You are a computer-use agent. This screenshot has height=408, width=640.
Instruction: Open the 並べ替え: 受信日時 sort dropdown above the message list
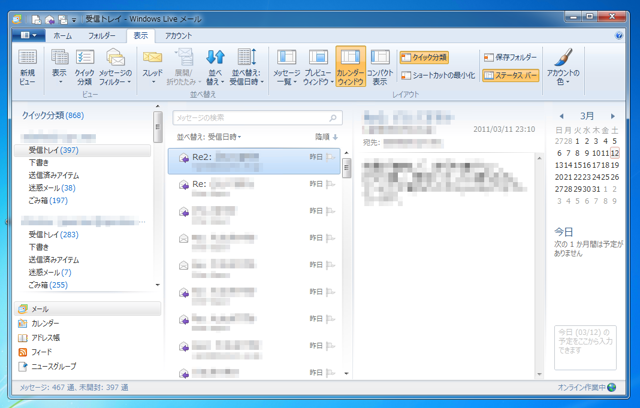pos(209,137)
